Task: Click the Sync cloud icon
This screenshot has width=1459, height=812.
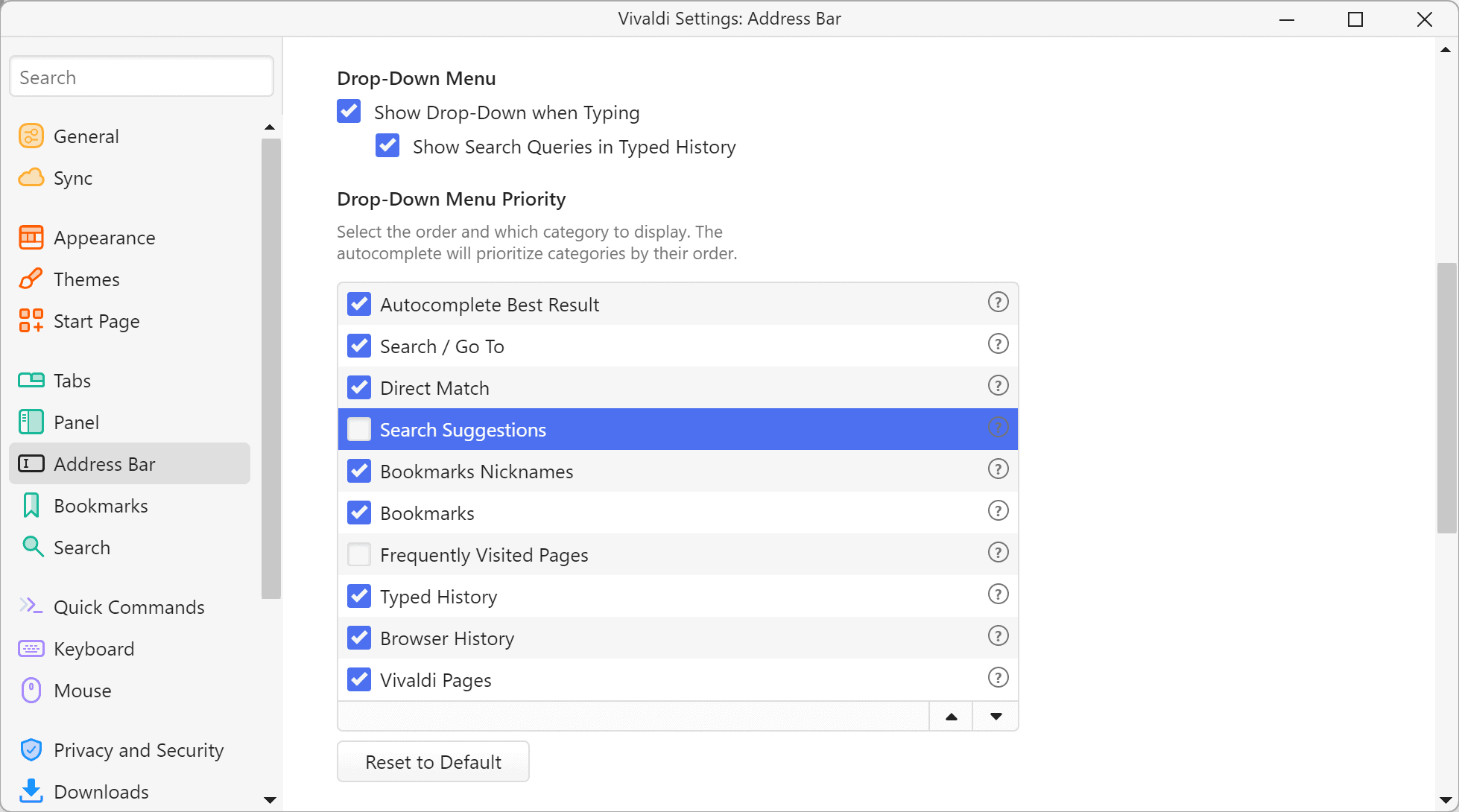Action: click(31, 177)
